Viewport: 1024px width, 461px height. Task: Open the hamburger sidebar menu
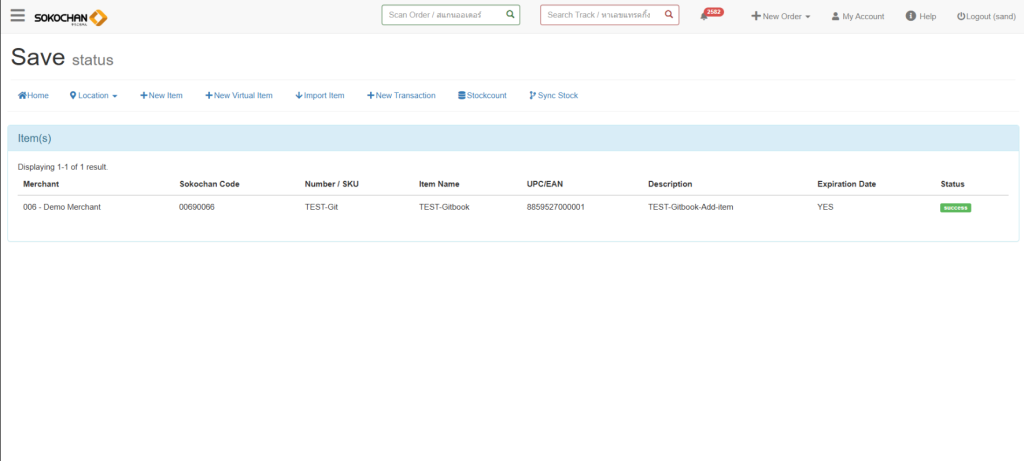pos(17,16)
